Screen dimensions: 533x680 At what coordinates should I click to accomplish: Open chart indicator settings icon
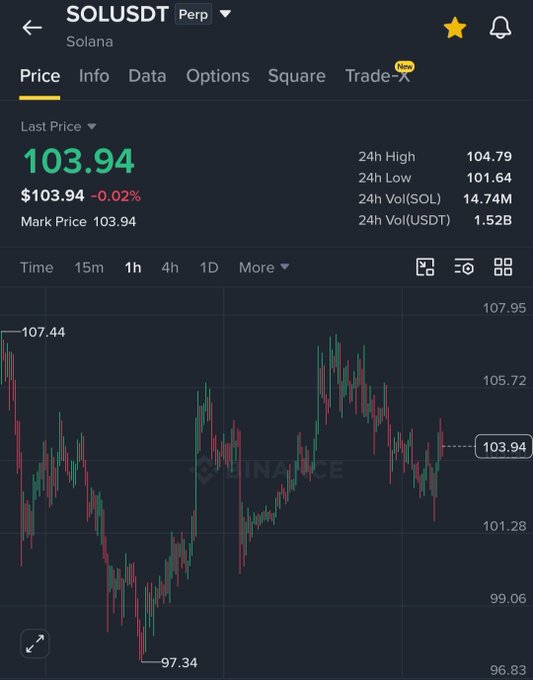pyautogui.click(x=464, y=267)
